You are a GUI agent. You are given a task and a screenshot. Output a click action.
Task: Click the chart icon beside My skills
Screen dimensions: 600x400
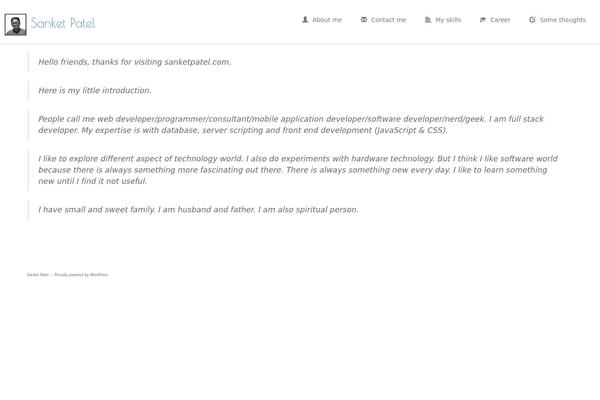click(428, 20)
